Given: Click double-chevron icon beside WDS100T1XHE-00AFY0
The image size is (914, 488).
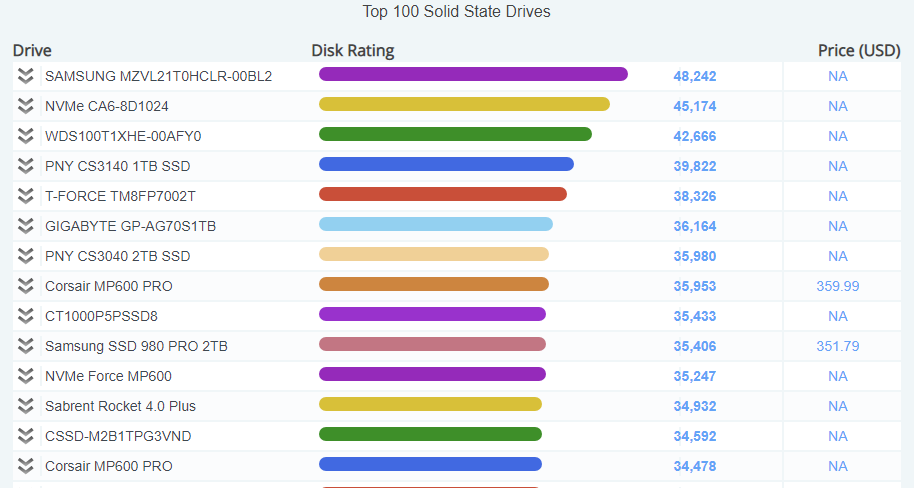Looking at the screenshot, I should point(26,136).
